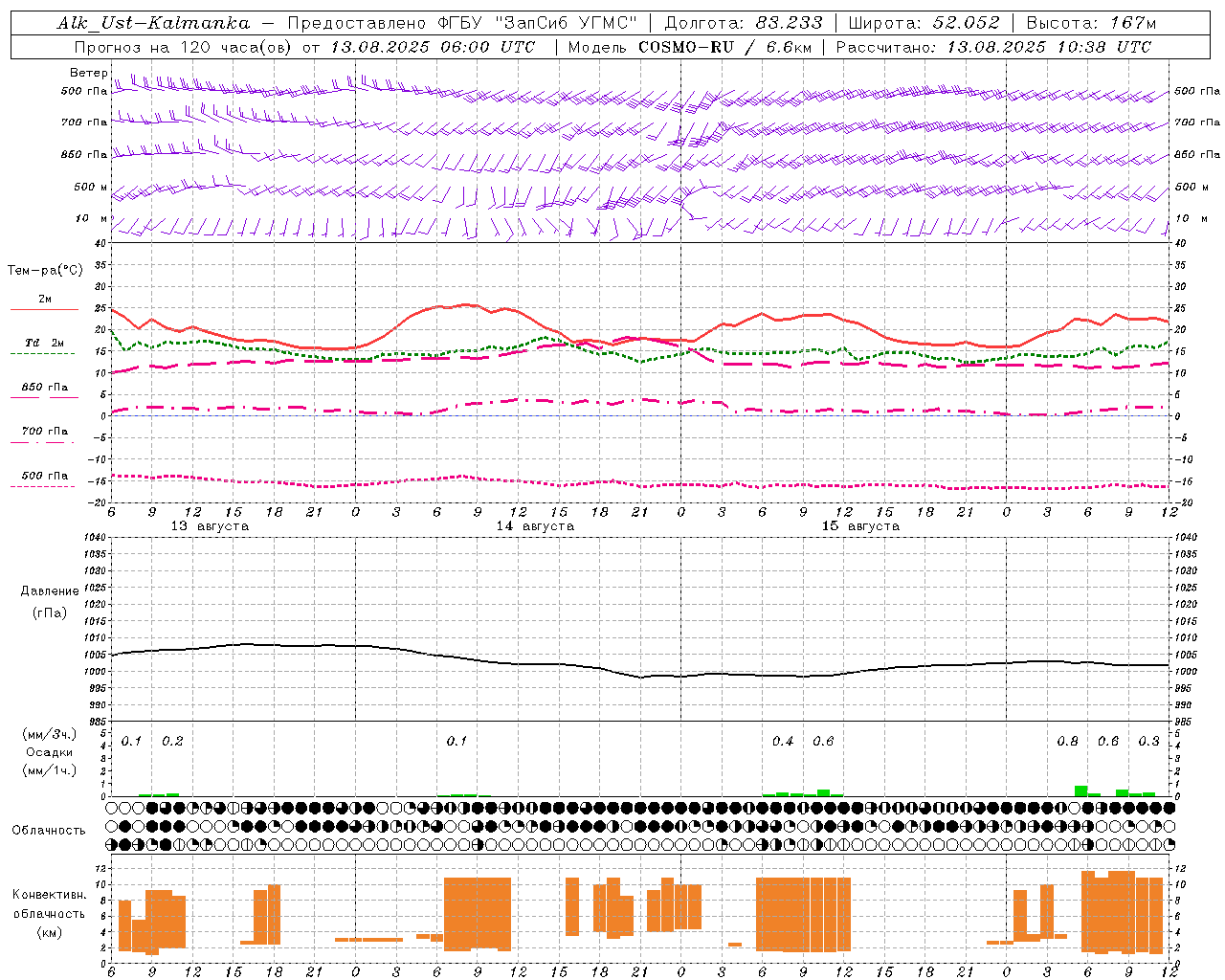
Task: Click the 15 августа date label
Action: coord(860,526)
